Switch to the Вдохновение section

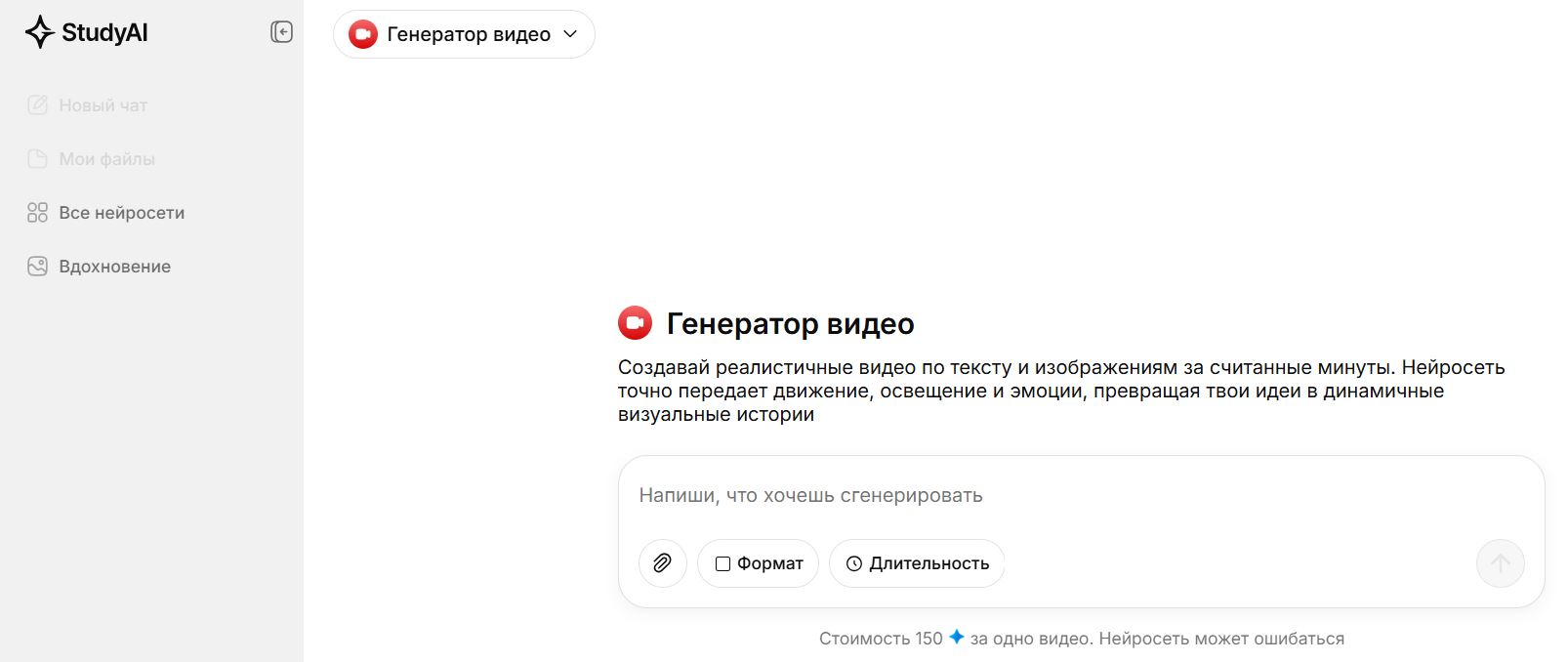(x=114, y=266)
